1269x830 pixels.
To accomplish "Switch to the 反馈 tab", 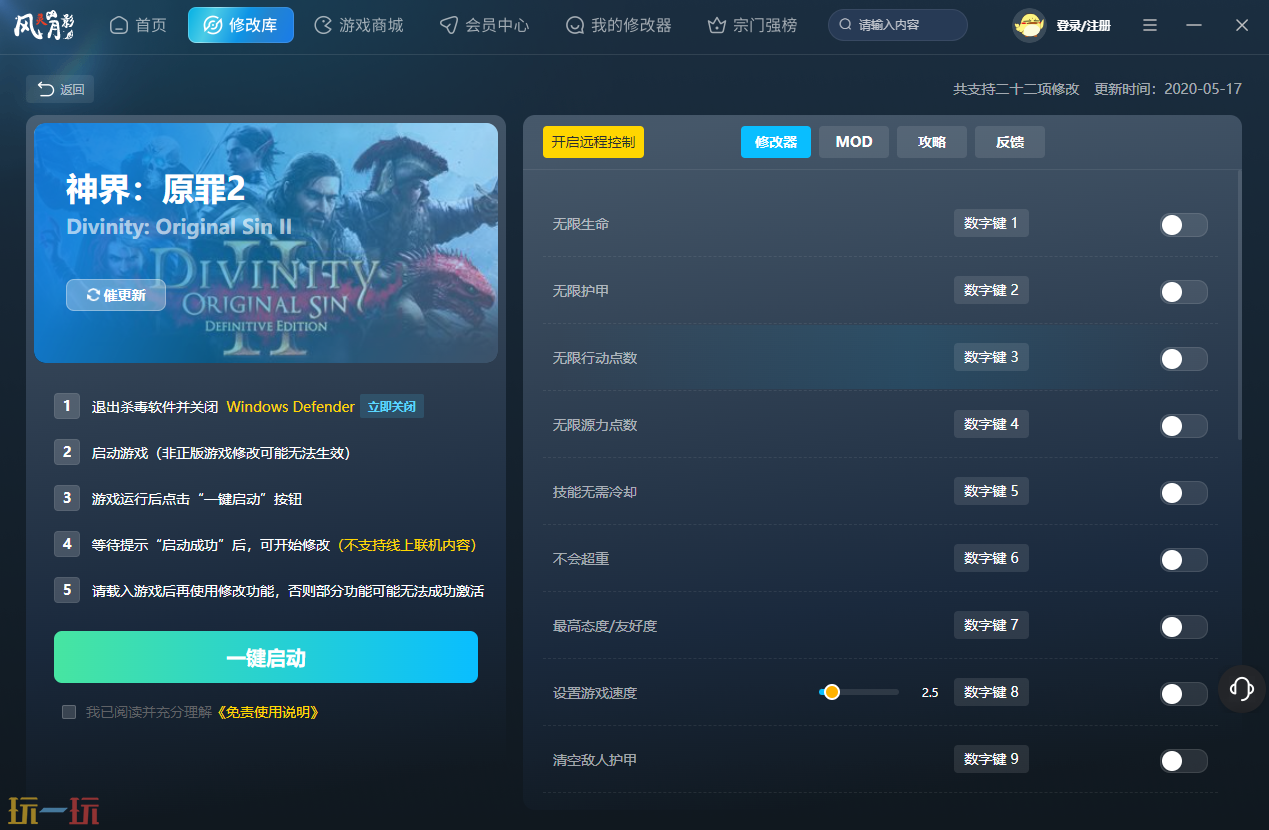I will click(x=1010, y=142).
